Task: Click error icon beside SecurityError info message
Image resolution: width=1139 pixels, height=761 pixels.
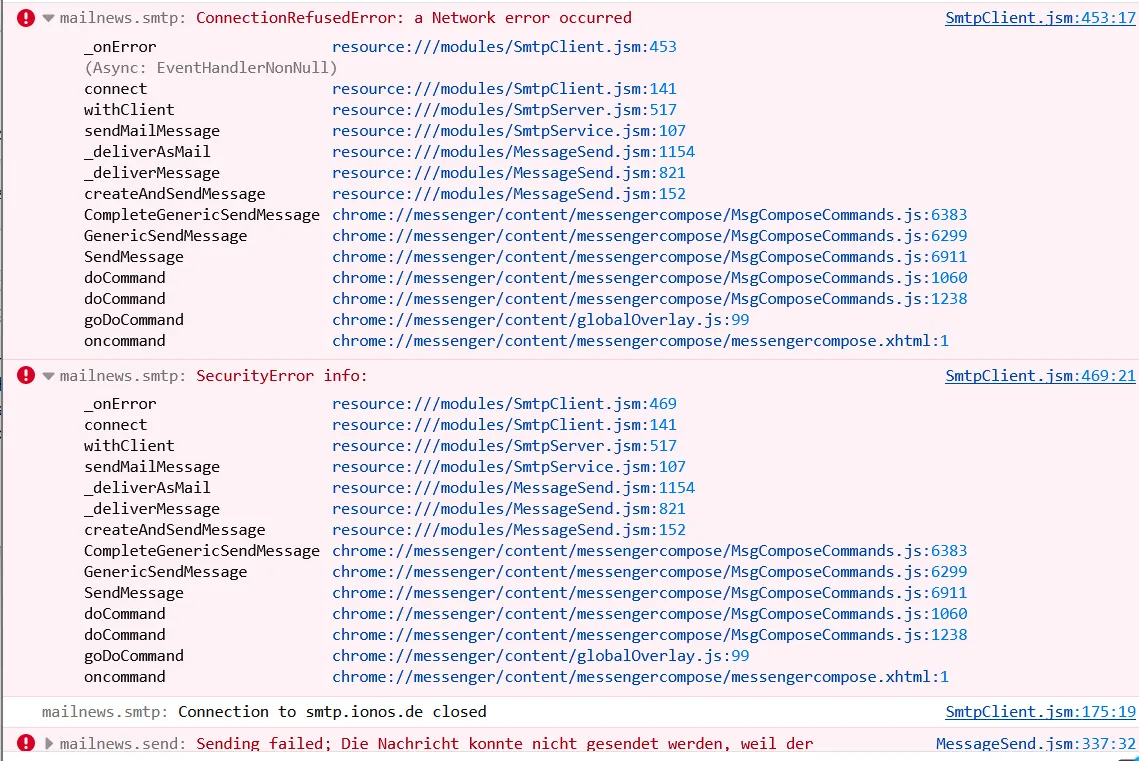Action: click(x=26, y=375)
